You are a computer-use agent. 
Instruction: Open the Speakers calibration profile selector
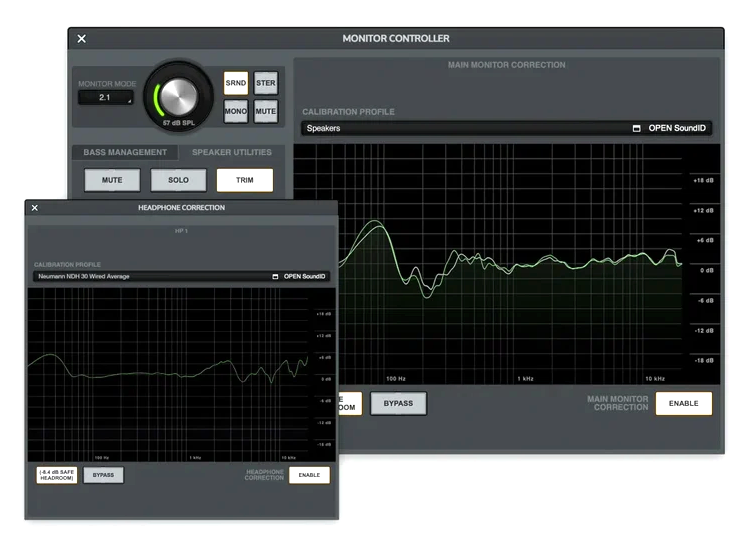(x=507, y=128)
